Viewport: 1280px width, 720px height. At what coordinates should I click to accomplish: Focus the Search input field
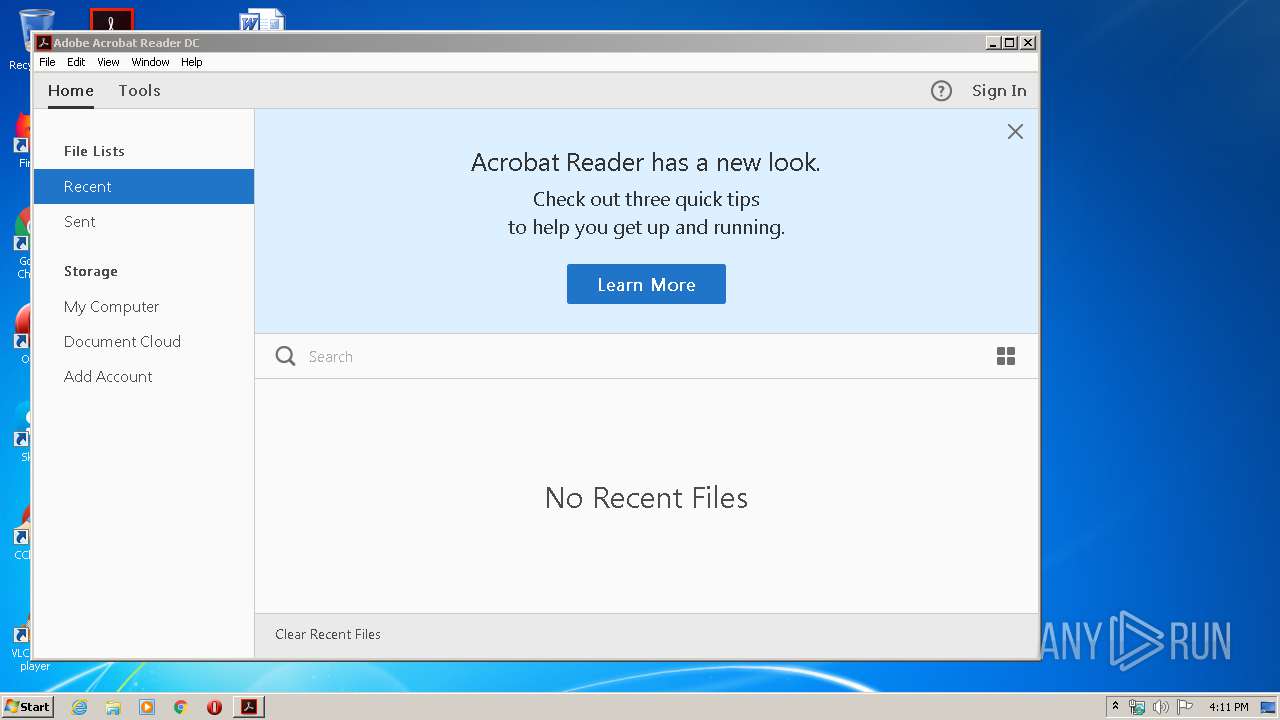pyautogui.click(x=640, y=356)
